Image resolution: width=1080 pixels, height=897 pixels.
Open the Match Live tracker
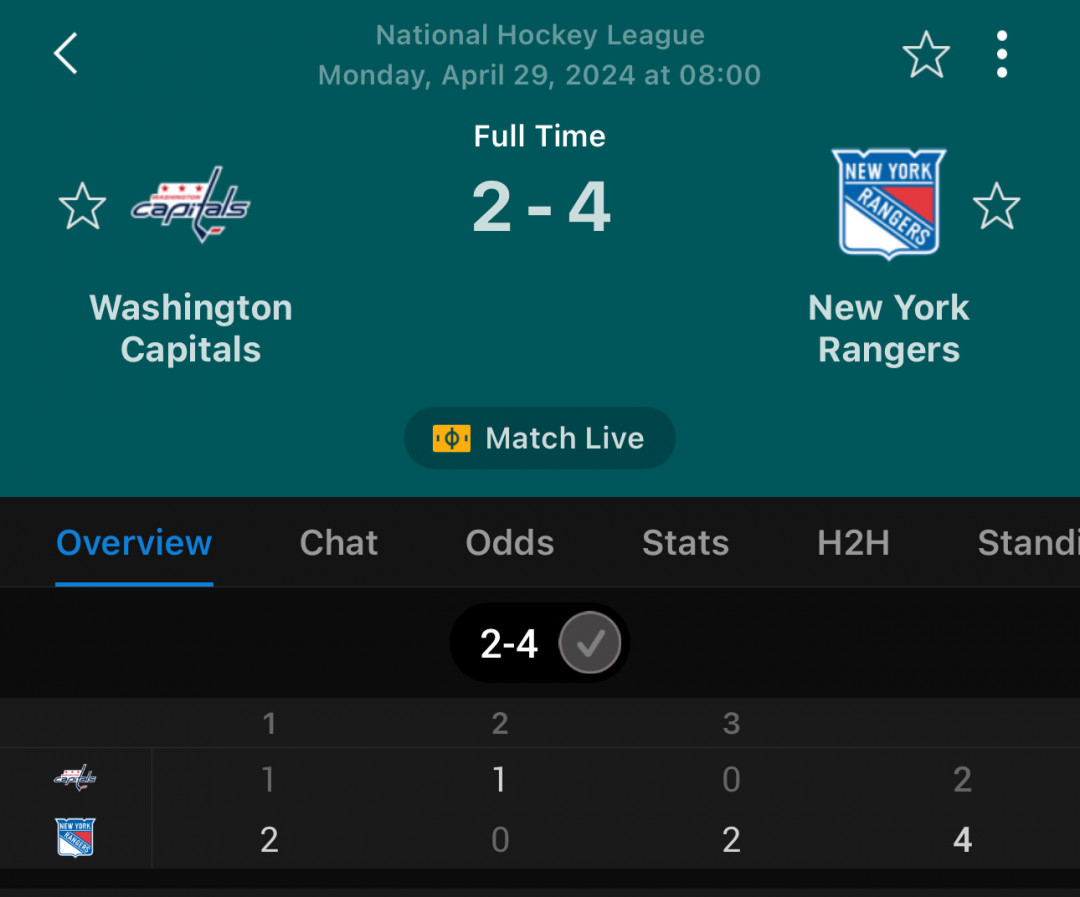[x=539, y=438]
